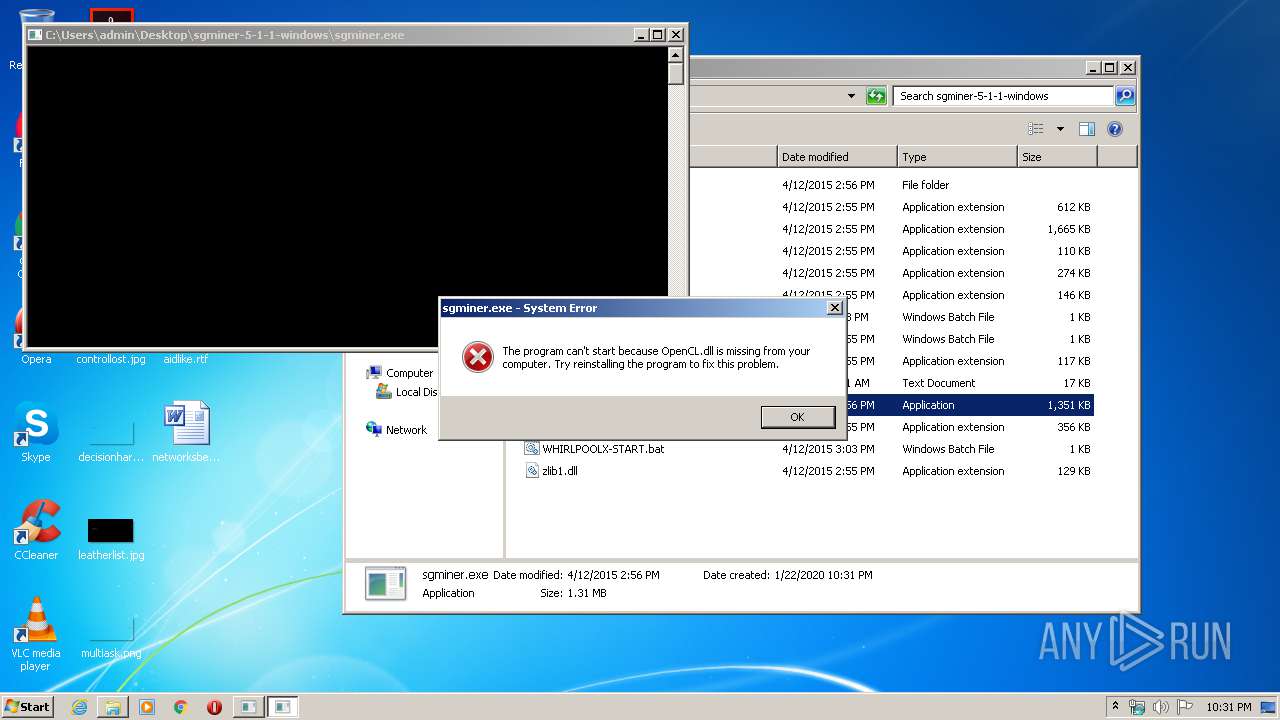
Task: Open the VLC media player desktop shortcut
Action: pos(36,634)
